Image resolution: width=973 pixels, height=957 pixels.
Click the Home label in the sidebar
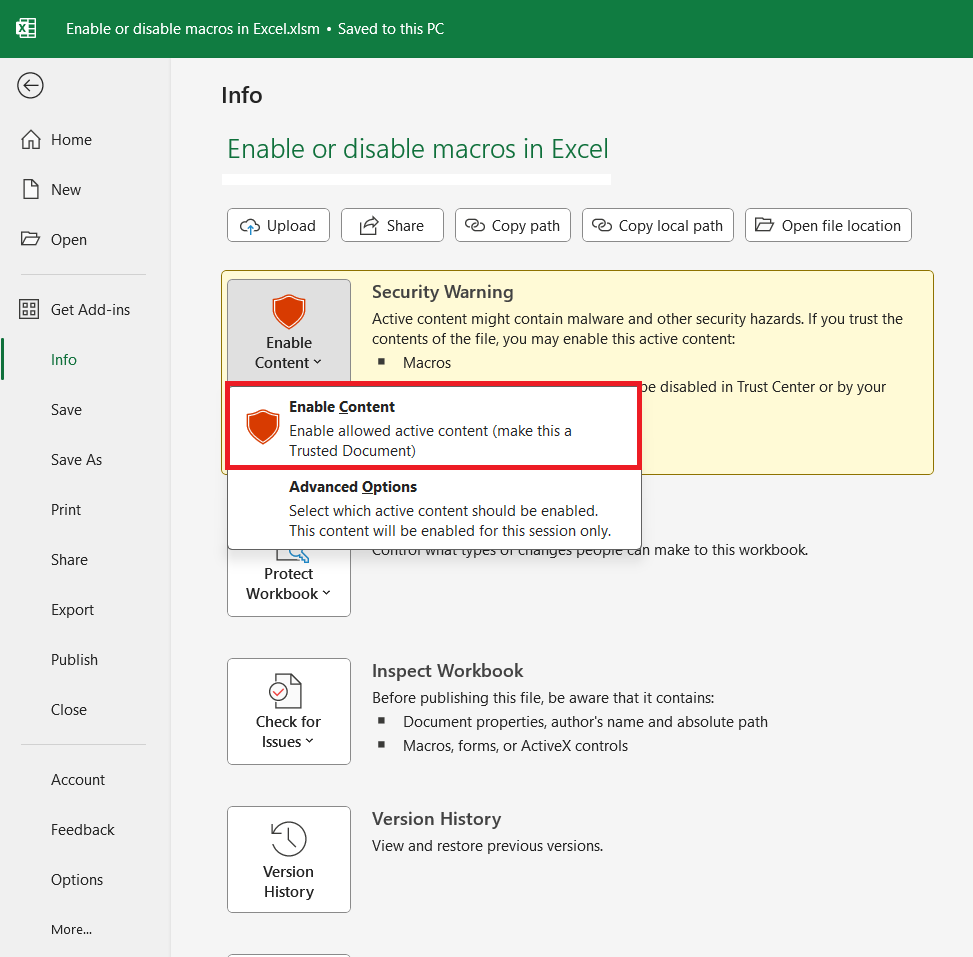[x=71, y=140]
